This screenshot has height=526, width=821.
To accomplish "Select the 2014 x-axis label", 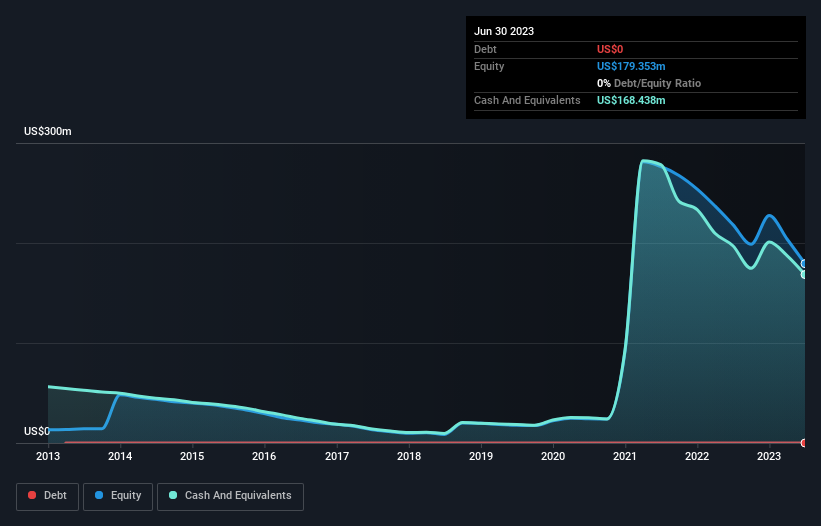I will (x=120, y=456).
